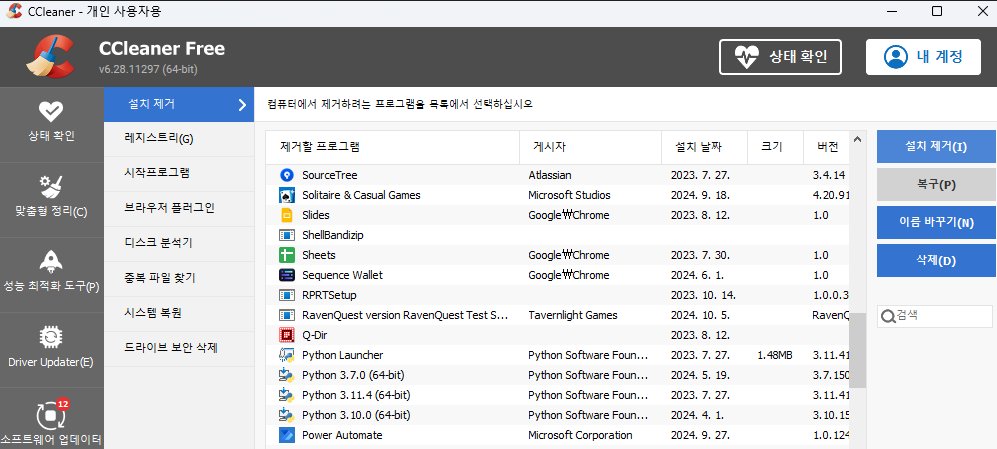
Task: Click the 삭제(D) delete button
Action: 936,261
